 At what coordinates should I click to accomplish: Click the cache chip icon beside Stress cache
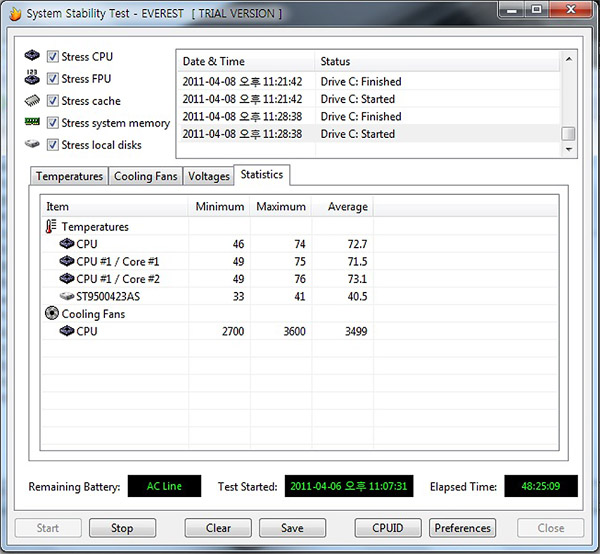pyautogui.click(x=32, y=100)
